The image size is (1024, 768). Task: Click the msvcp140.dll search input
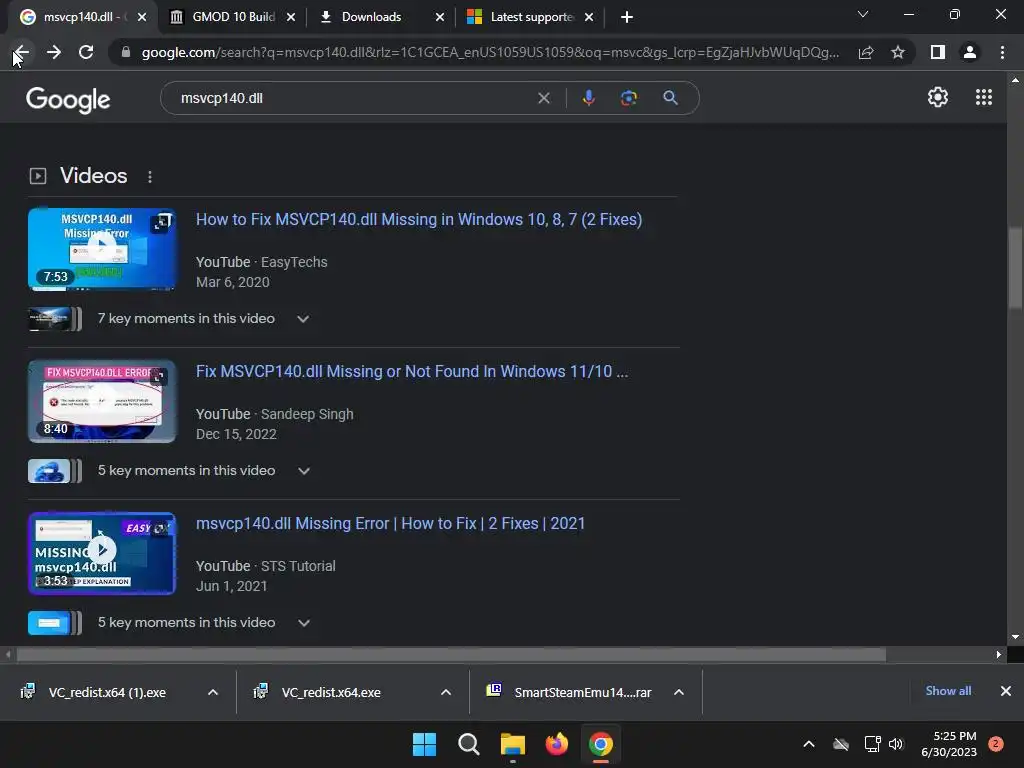[353, 98]
